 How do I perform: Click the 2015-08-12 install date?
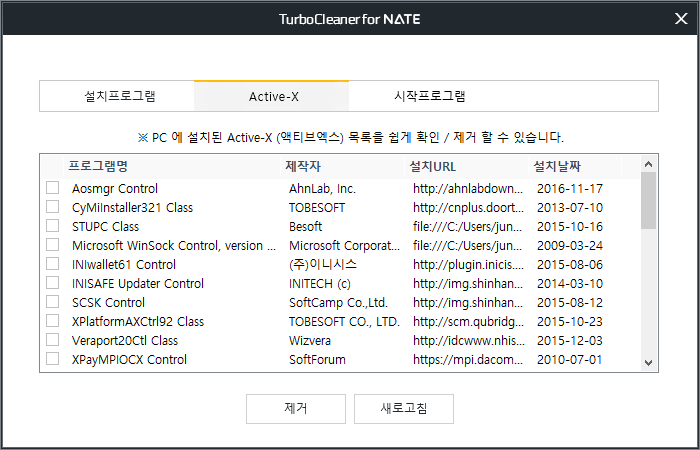(570, 303)
